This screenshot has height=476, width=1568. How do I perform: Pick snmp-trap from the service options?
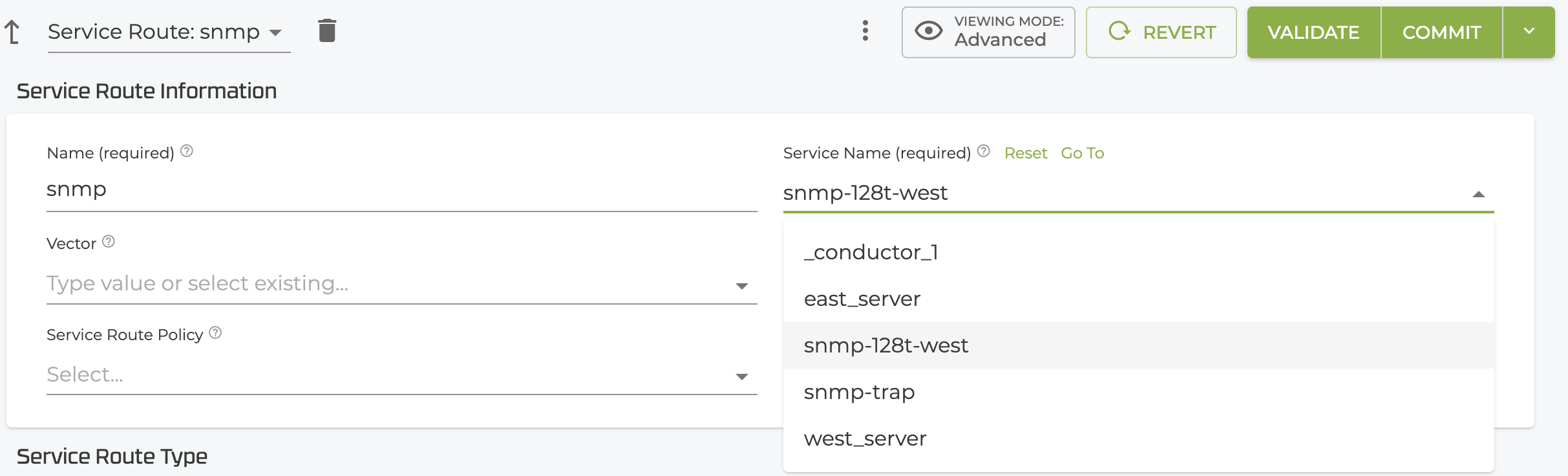pos(859,392)
